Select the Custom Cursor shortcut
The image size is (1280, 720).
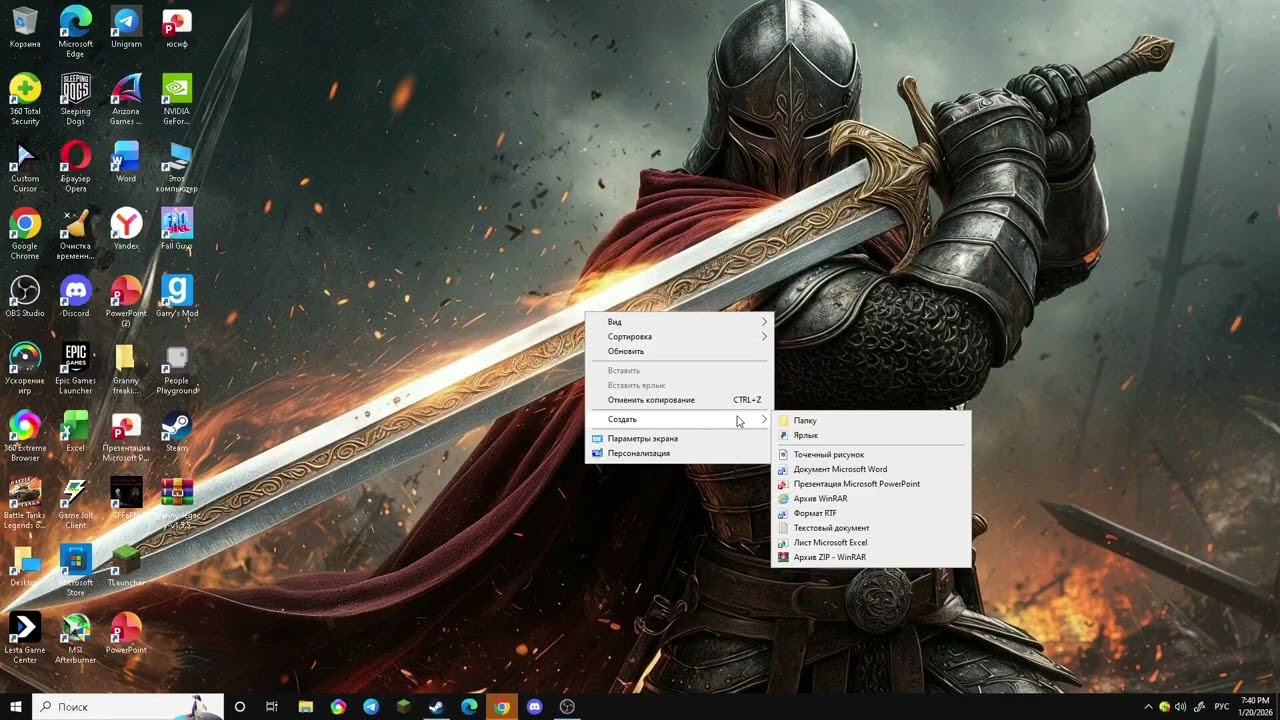(25, 167)
